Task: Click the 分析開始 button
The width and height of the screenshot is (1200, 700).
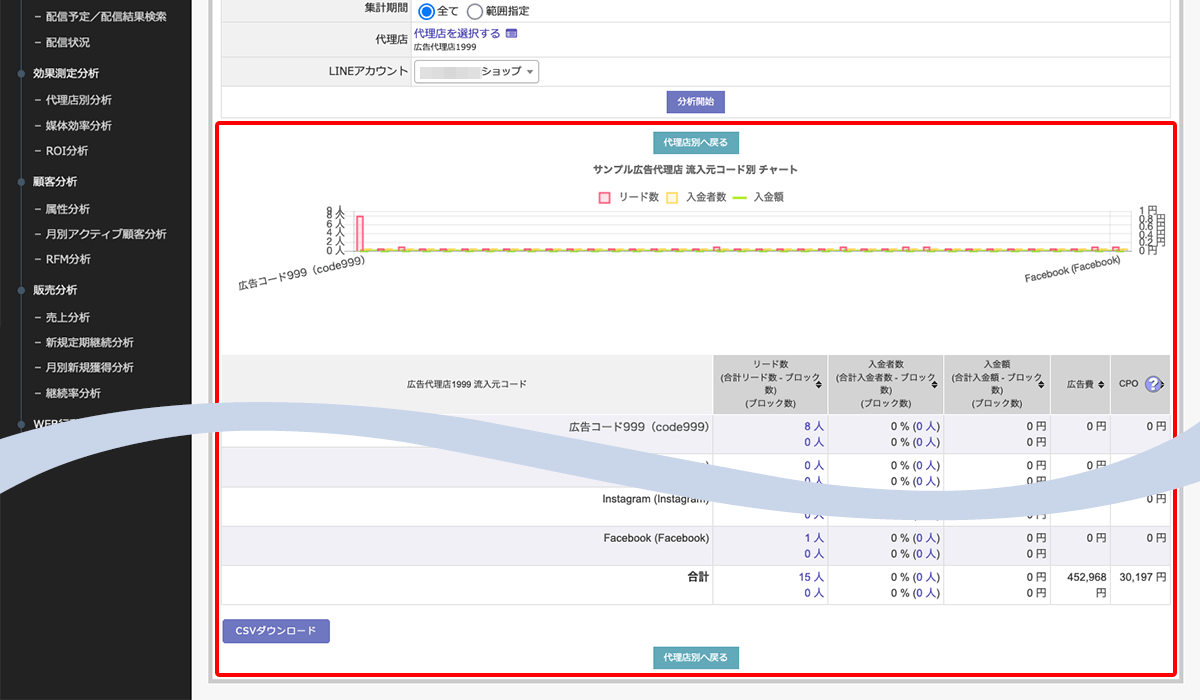Action: pos(695,102)
